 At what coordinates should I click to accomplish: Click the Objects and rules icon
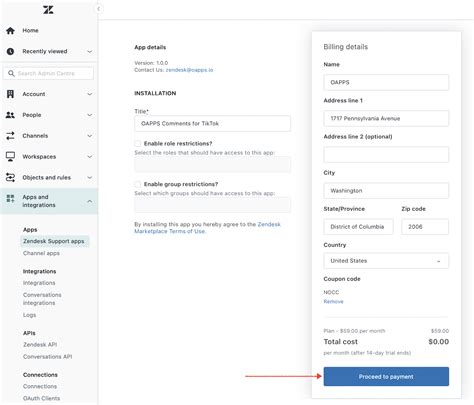(10, 178)
